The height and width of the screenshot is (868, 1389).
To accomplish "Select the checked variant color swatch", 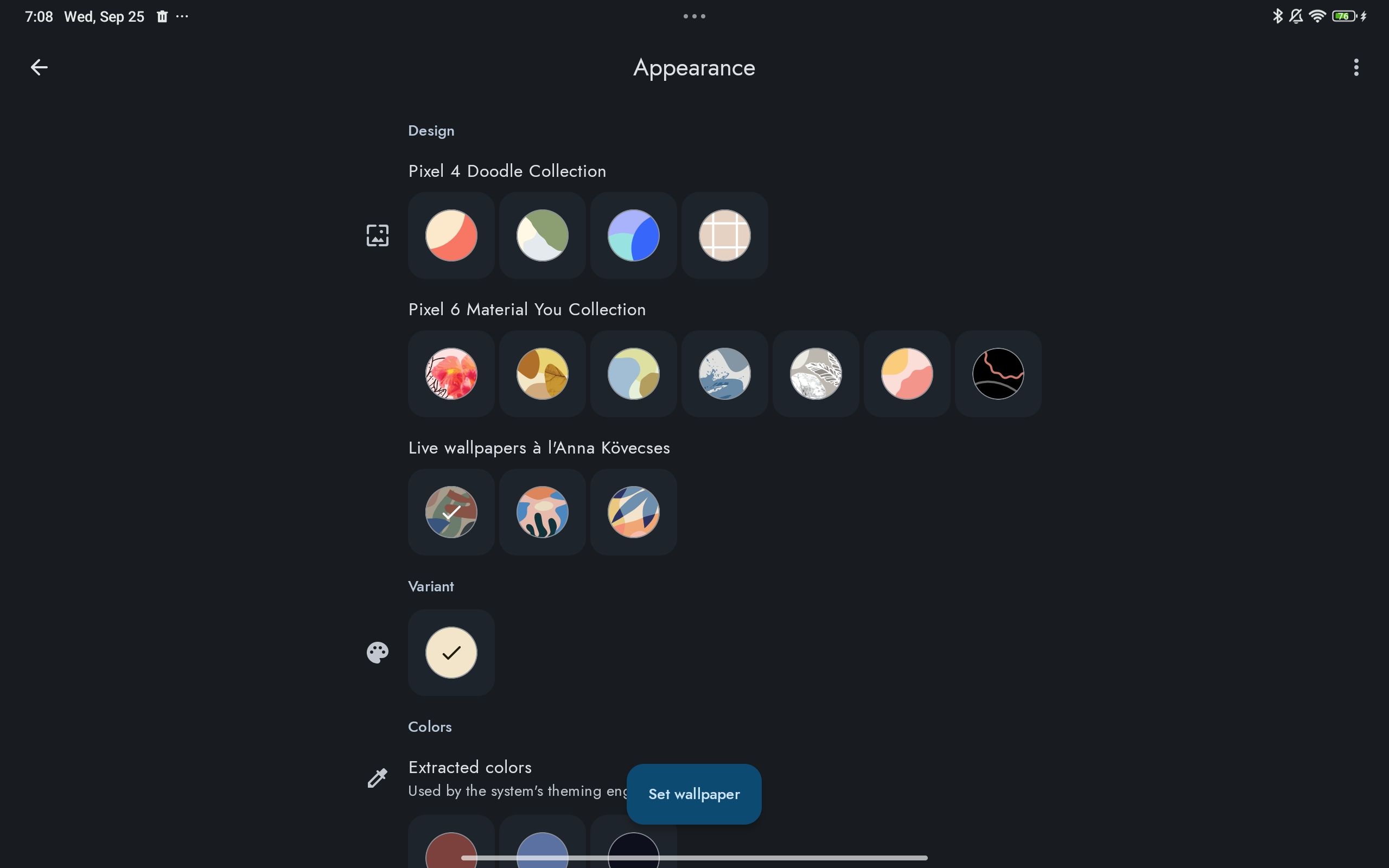I will point(451,652).
